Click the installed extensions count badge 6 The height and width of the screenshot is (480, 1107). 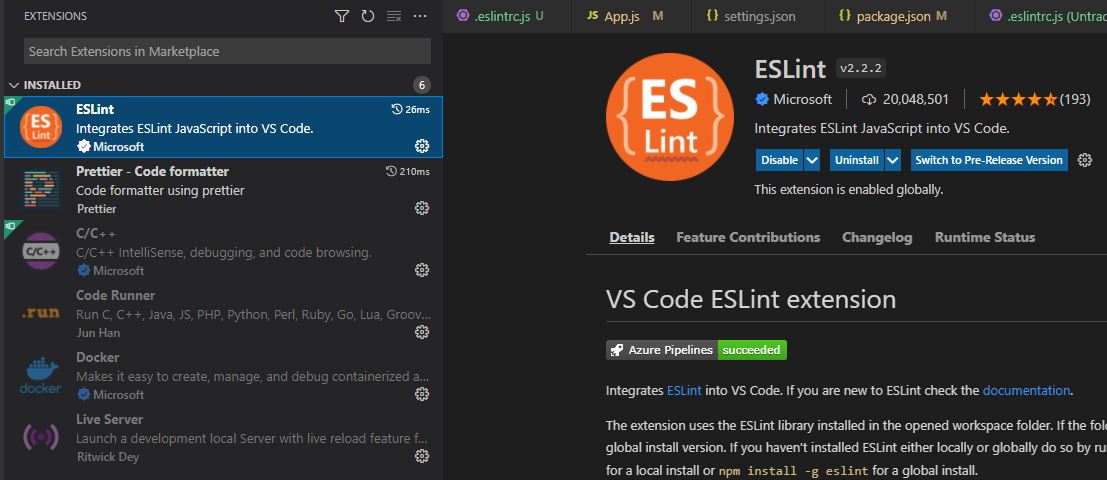pyautogui.click(x=421, y=85)
